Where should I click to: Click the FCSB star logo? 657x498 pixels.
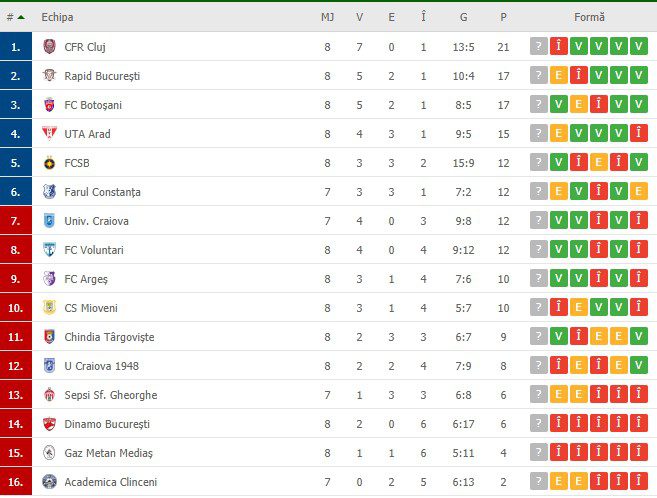[x=49, y=163]
